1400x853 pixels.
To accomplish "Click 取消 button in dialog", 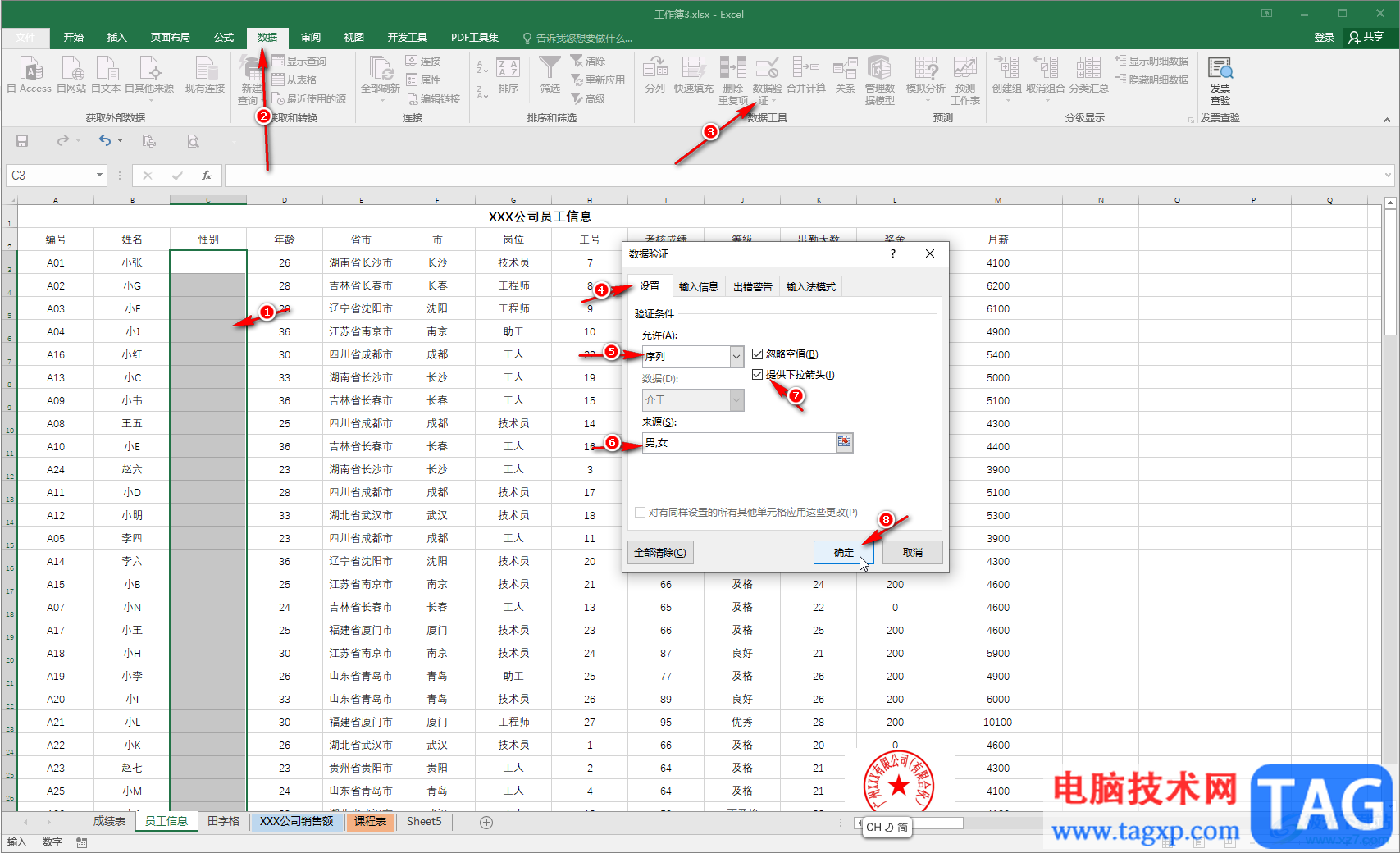I will 912,552.
